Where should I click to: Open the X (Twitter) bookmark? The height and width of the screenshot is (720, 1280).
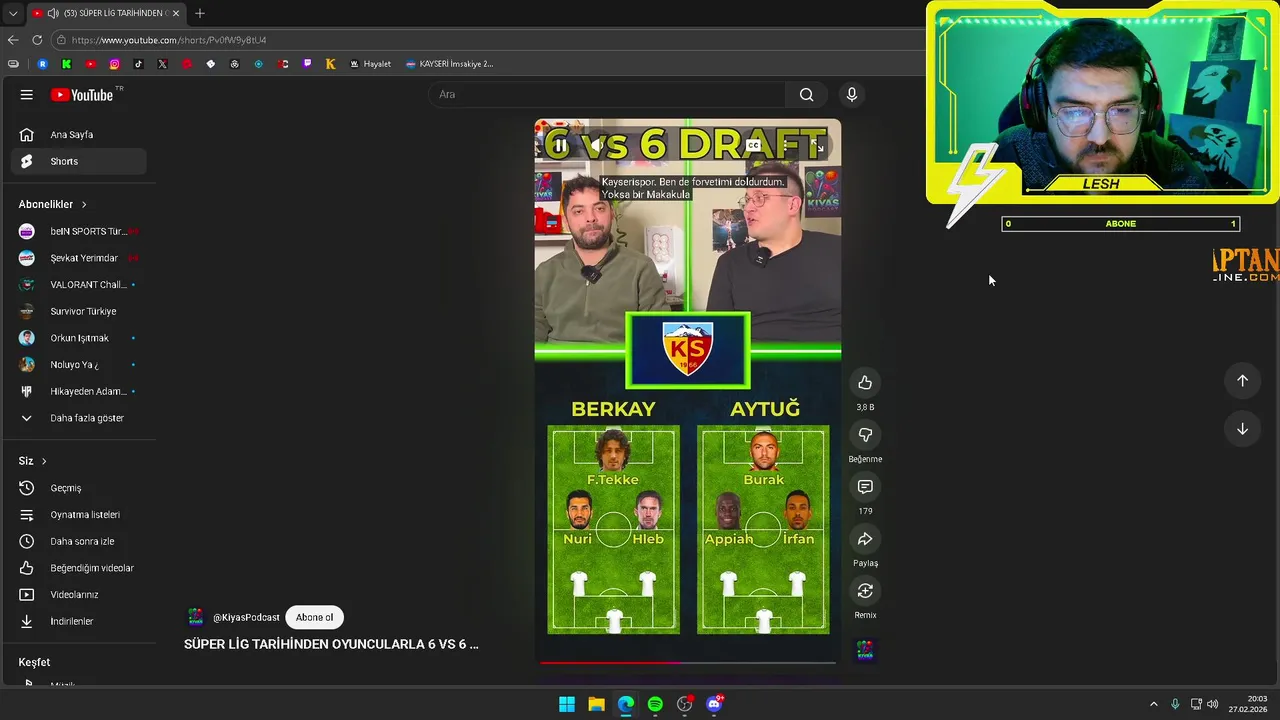[x=163, y=64]
